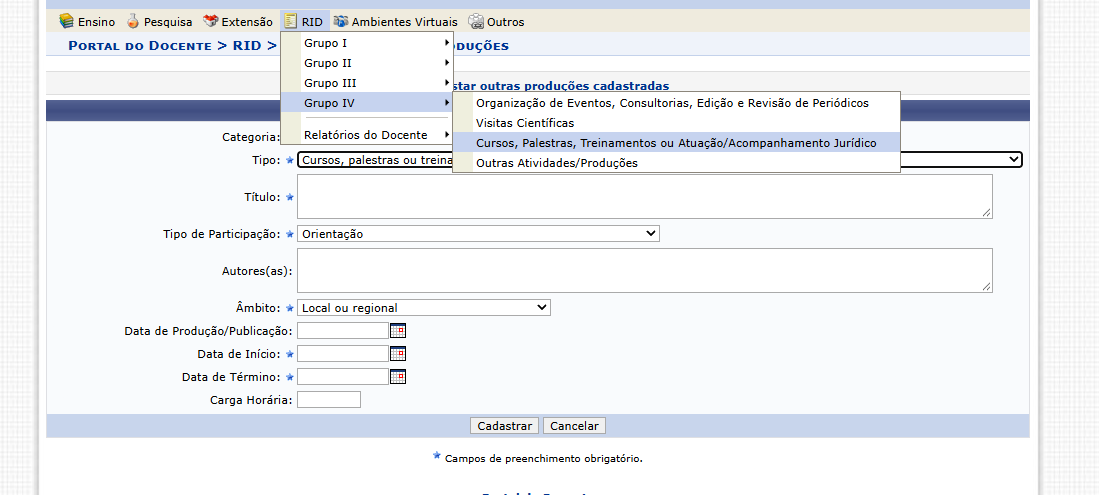Click the Carga Horária field
This screenshot has width=1099, height=495.
[x=329, y=400]
